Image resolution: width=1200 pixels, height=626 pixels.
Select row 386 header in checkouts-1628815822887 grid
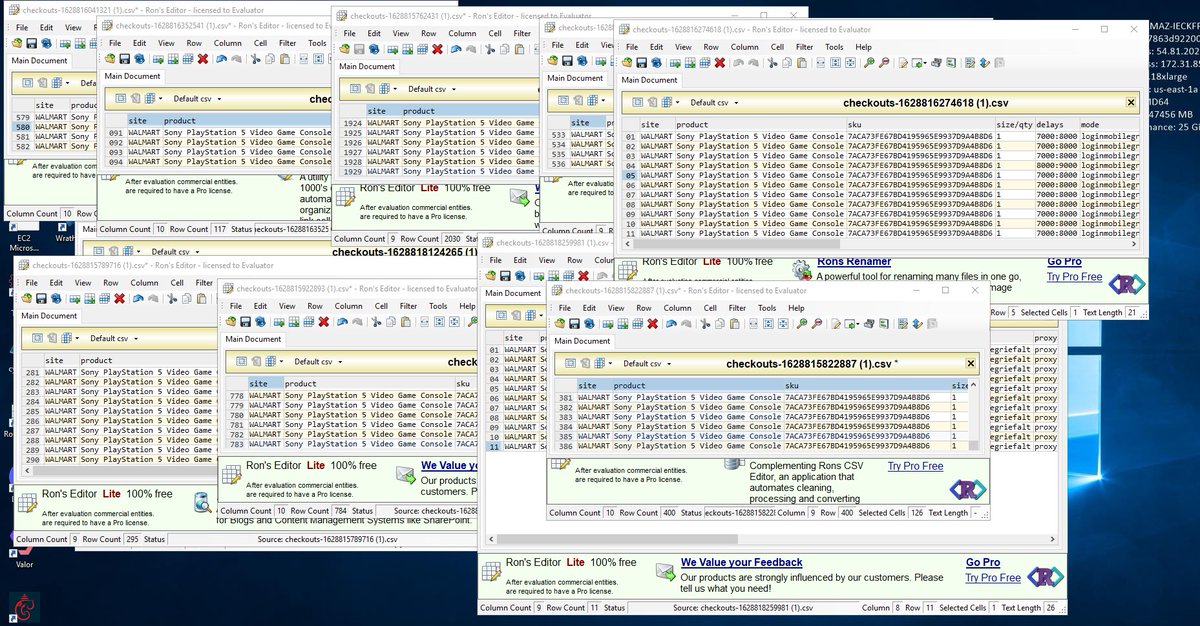pyautogui.click(x=566, y=446)
